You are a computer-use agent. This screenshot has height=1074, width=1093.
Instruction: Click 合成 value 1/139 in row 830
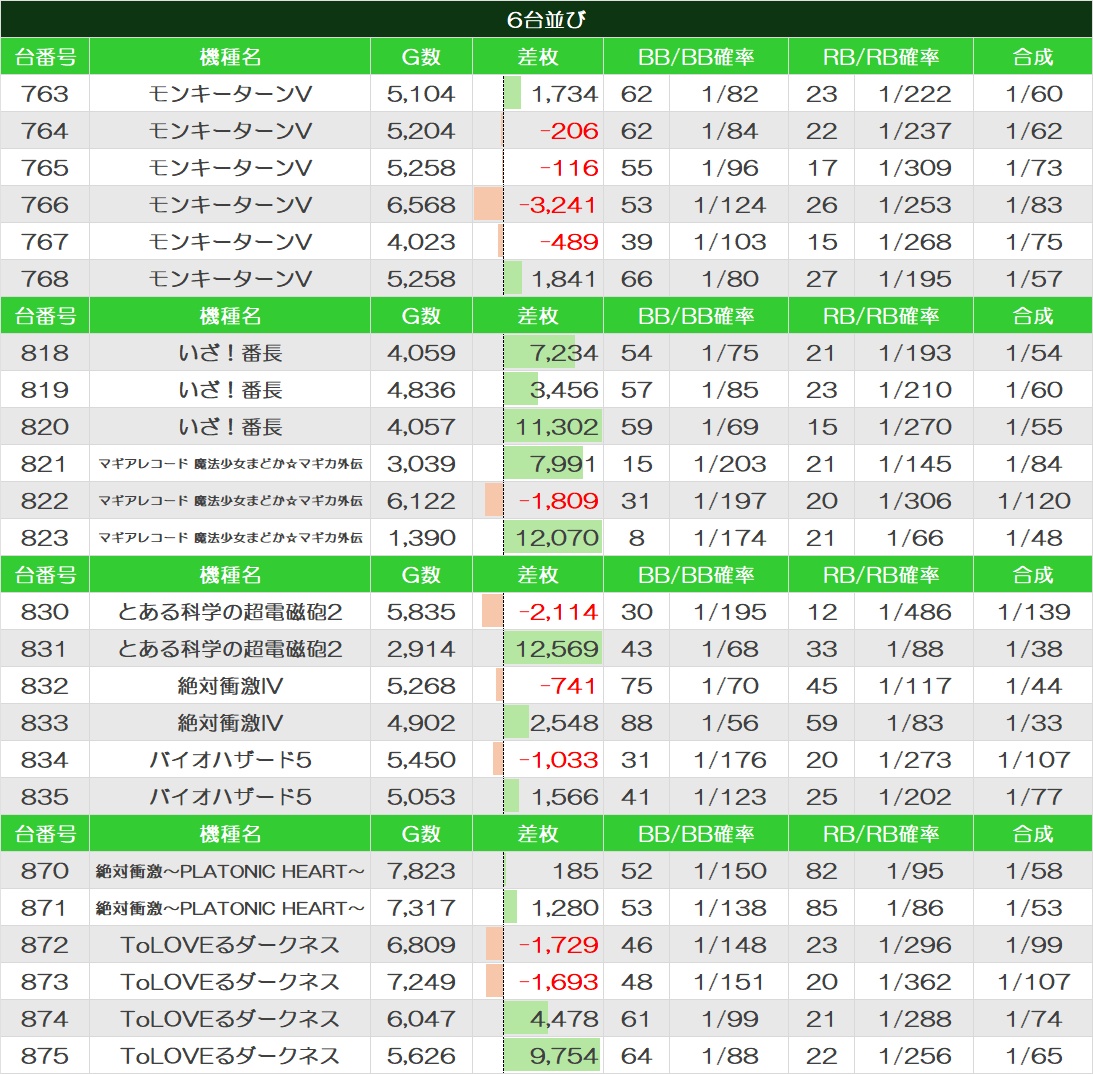[x=1034, y=611]
